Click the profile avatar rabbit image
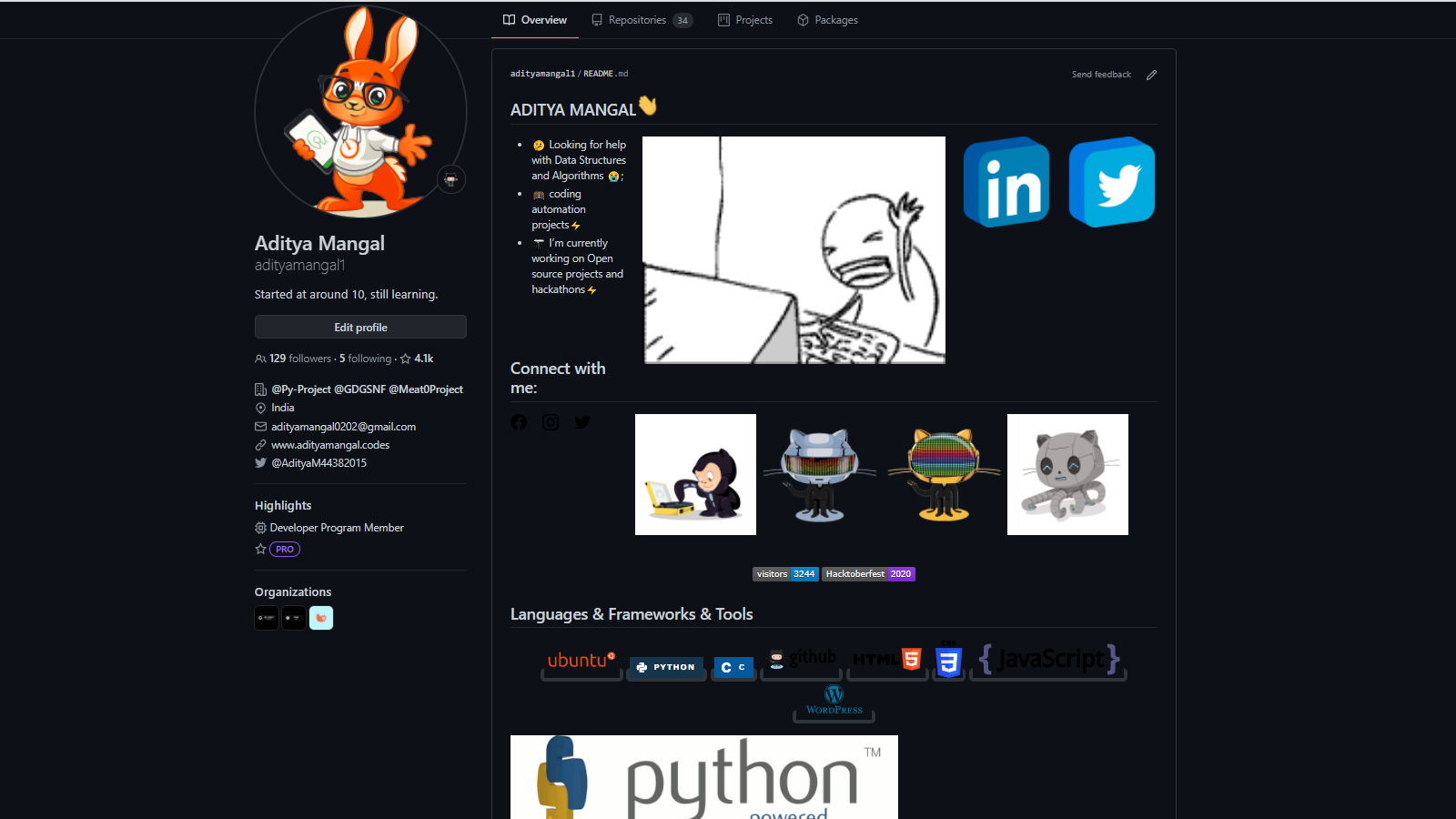The height and width of the screenshot is (819, 1456). pyautogui.click(x=360, y=111)
